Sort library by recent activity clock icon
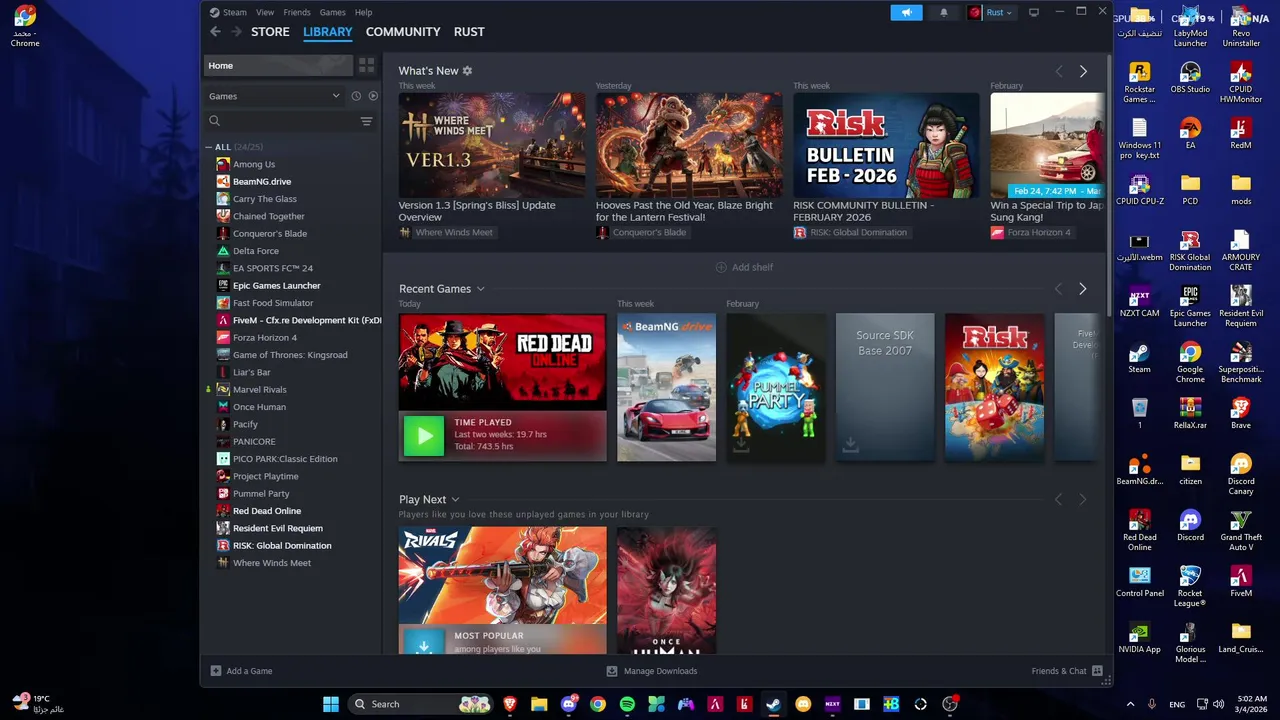 coord(356,96)
